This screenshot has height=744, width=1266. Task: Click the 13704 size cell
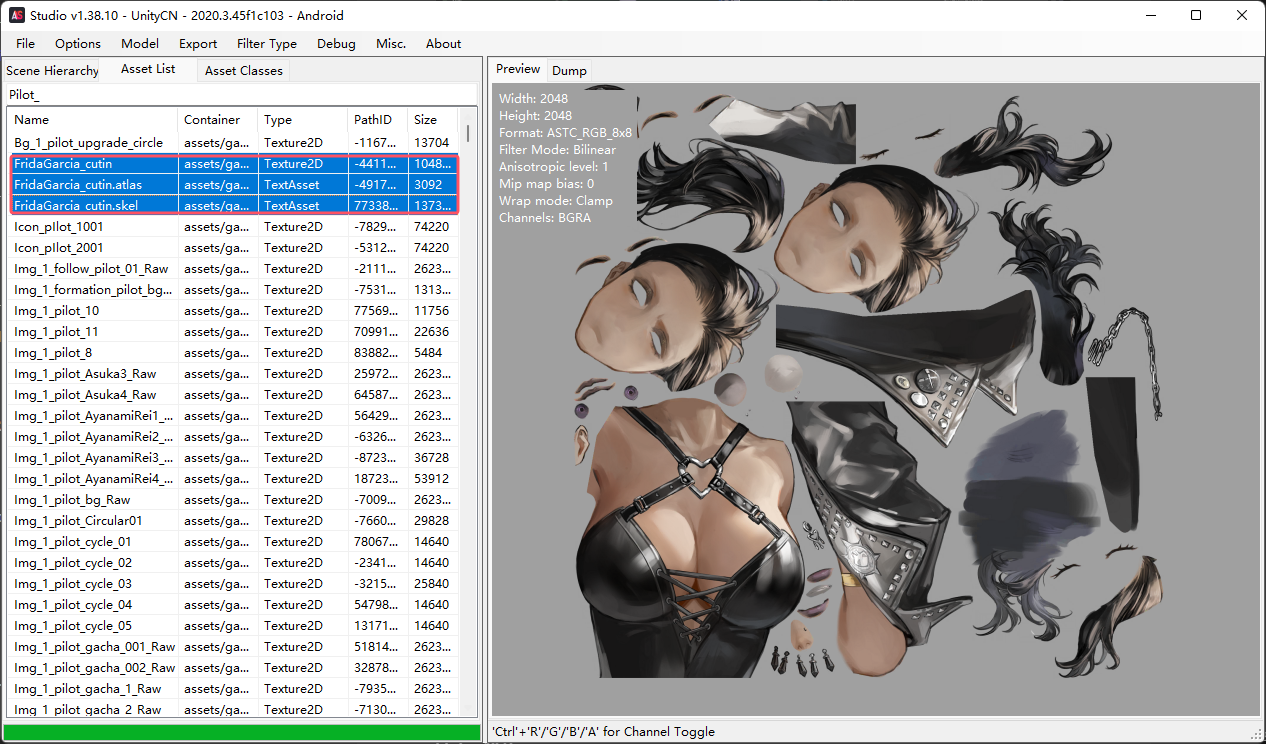(432, 143)
